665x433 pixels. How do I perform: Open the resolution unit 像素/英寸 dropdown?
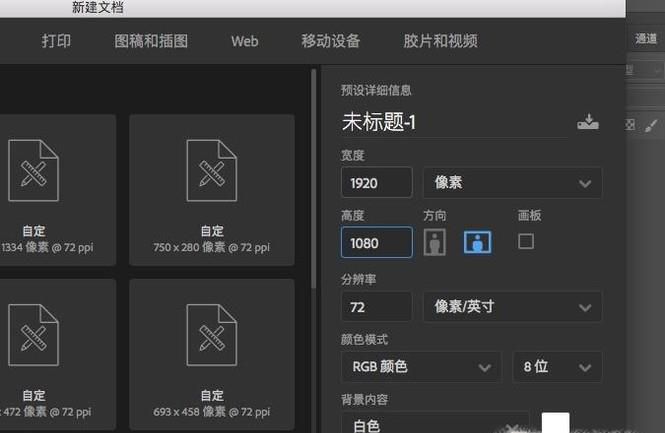tap(512, 307)
